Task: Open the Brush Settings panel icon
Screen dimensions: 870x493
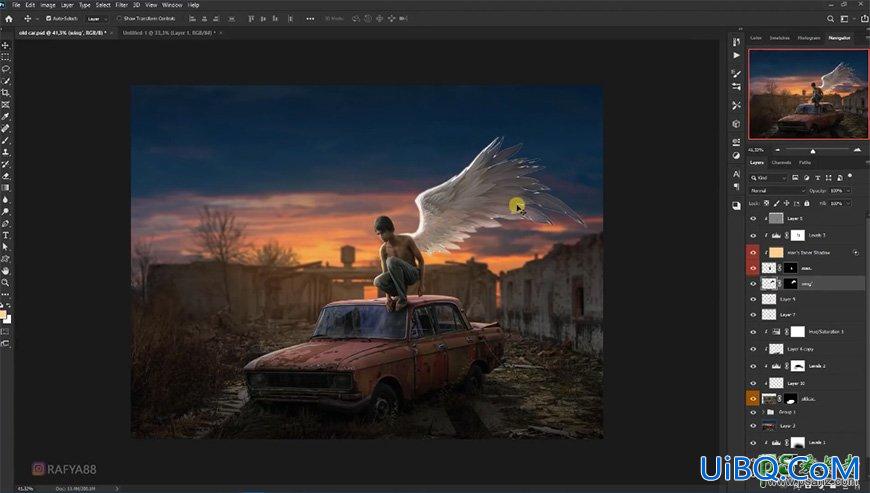Action: 736,74
